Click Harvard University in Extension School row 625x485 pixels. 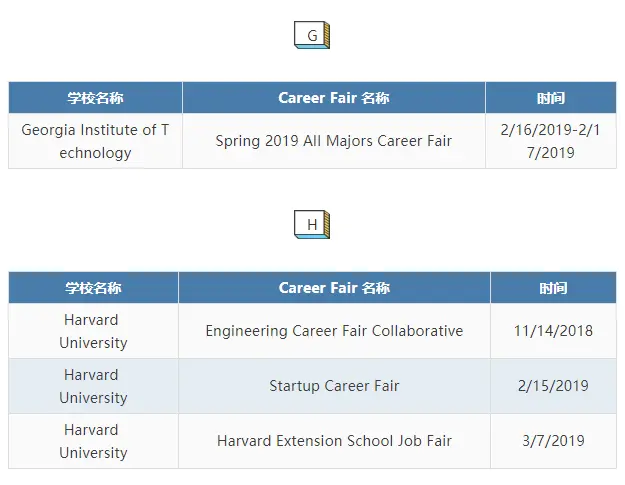tap(93, 441)
